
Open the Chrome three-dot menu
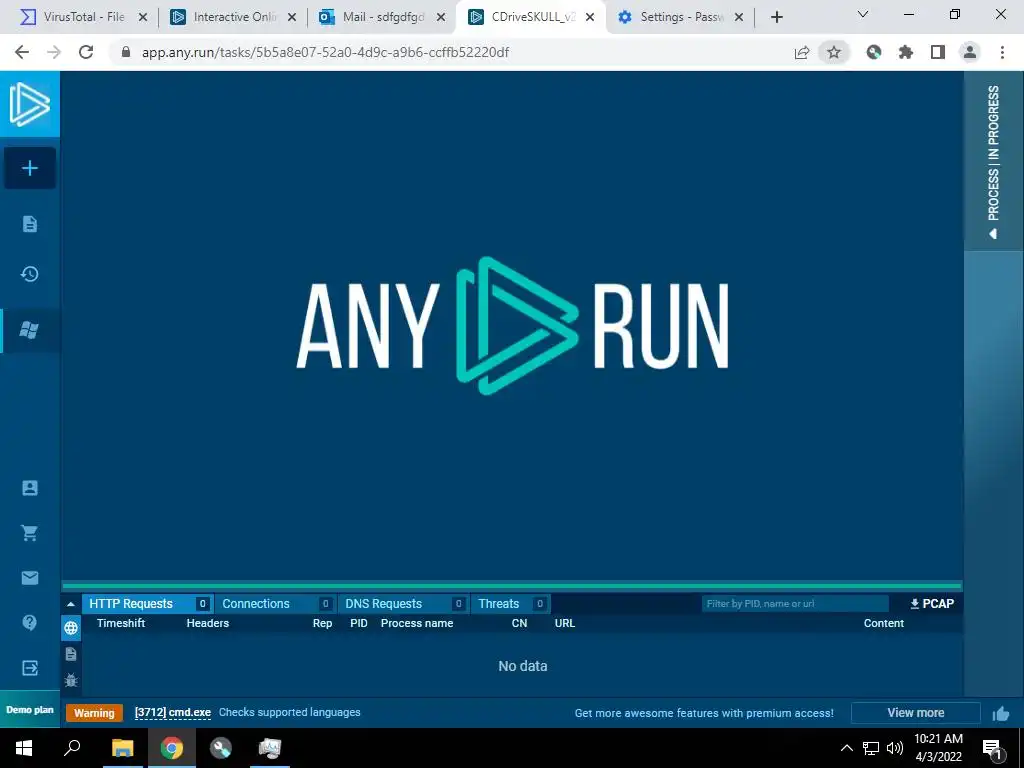pyautogui.click(x=1002, y=52)
